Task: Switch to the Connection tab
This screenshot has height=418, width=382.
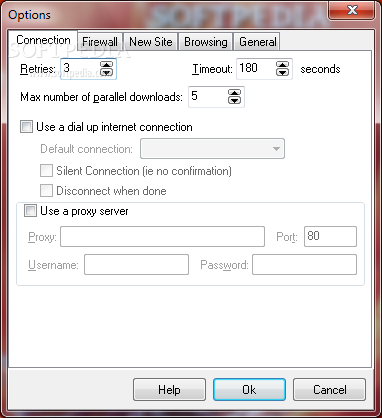Action: click(43, 40)
